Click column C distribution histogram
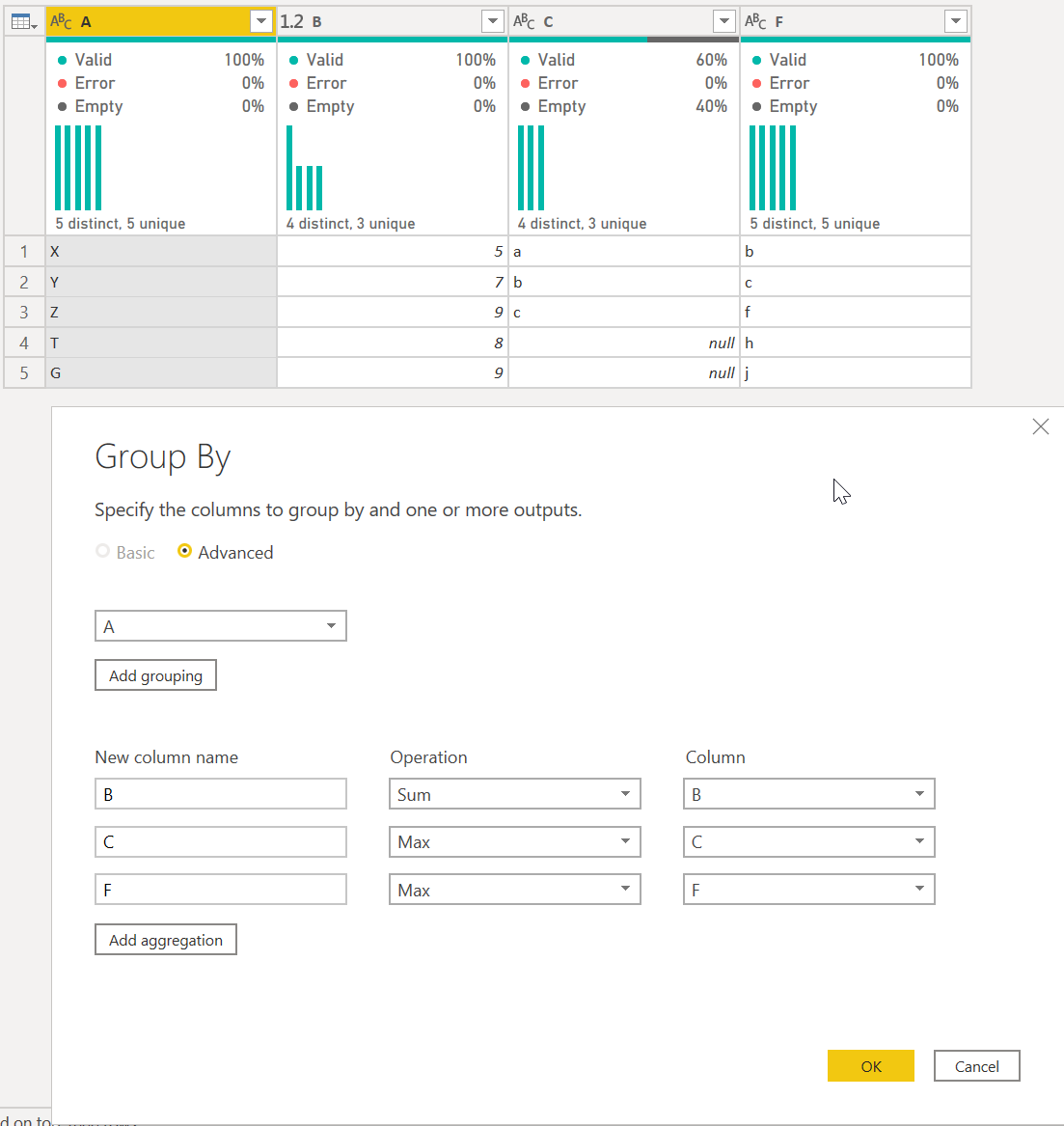Image resolution: width=1064 pixels, height=1126 pixels. [532, 168]
